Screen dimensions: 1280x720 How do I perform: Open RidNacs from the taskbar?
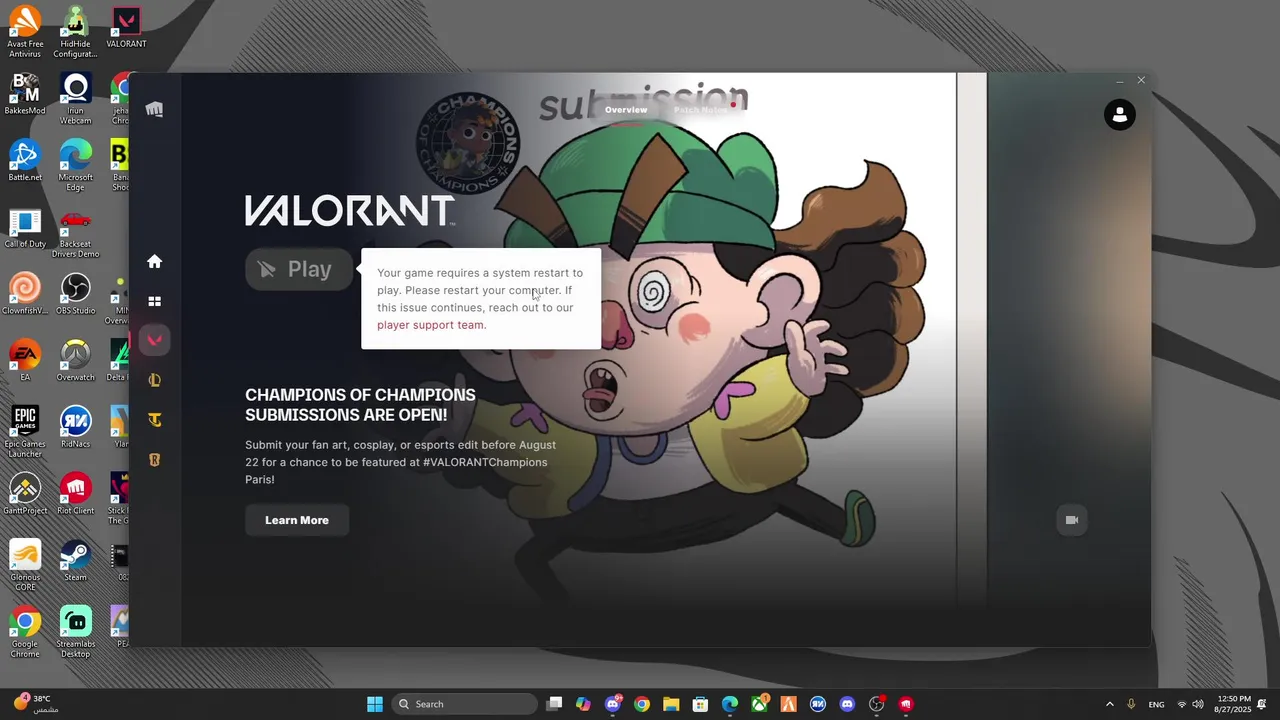(x=818, y=704)
